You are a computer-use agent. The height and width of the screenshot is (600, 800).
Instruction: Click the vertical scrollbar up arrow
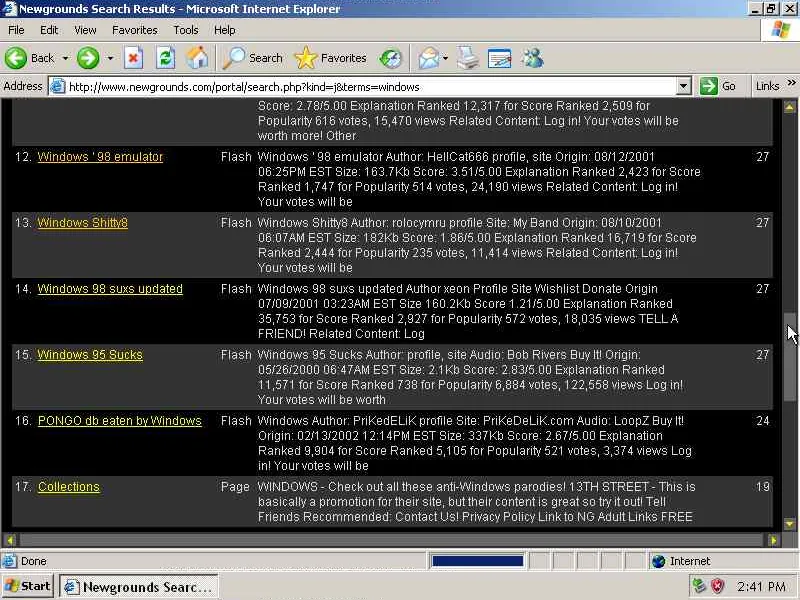790,107
